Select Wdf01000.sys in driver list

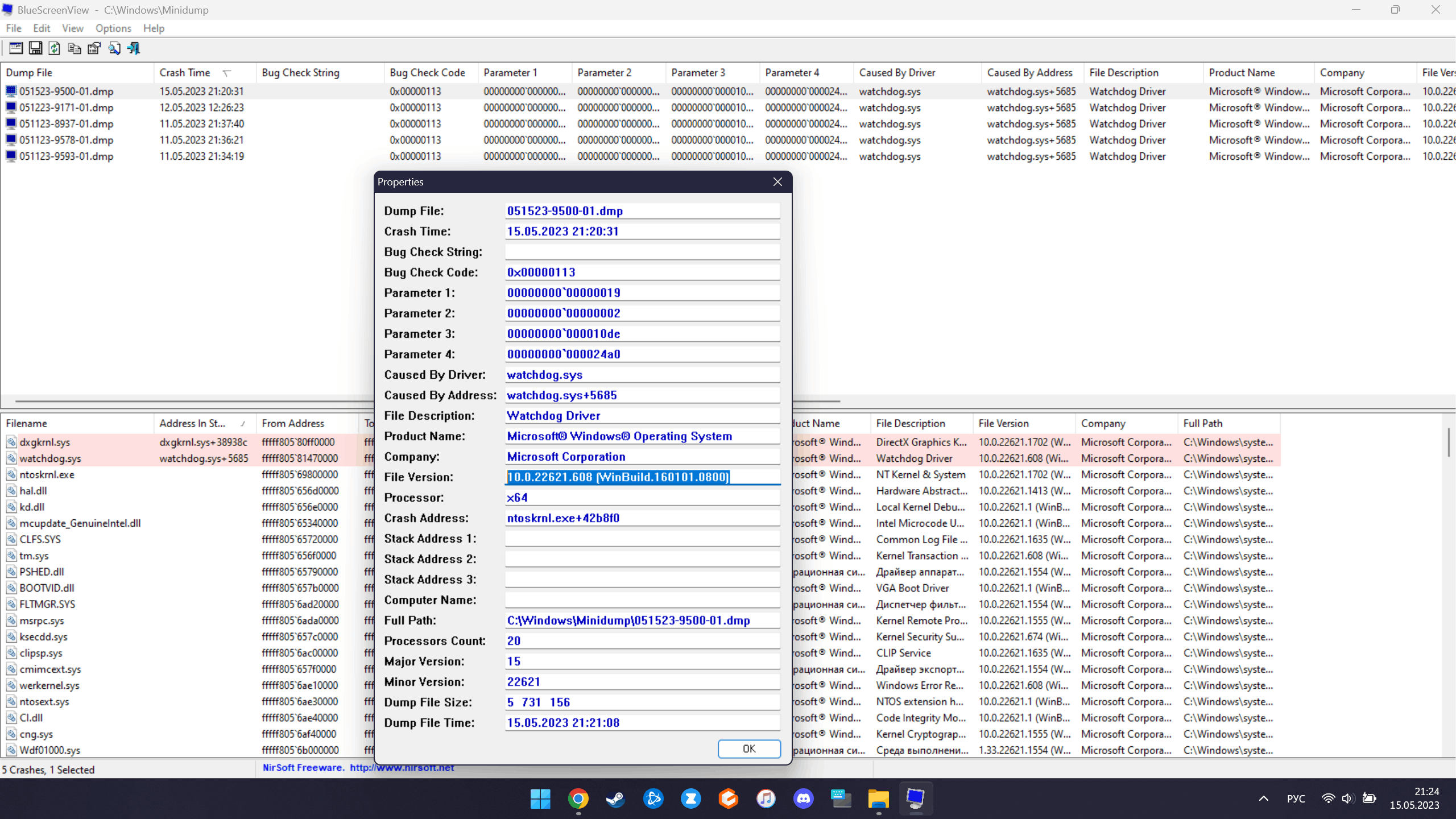click(49, 750)
